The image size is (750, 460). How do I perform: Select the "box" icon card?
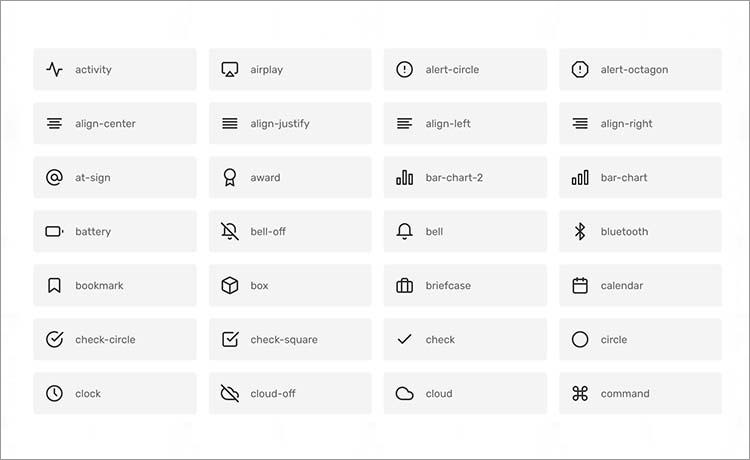tap(290, 286)
